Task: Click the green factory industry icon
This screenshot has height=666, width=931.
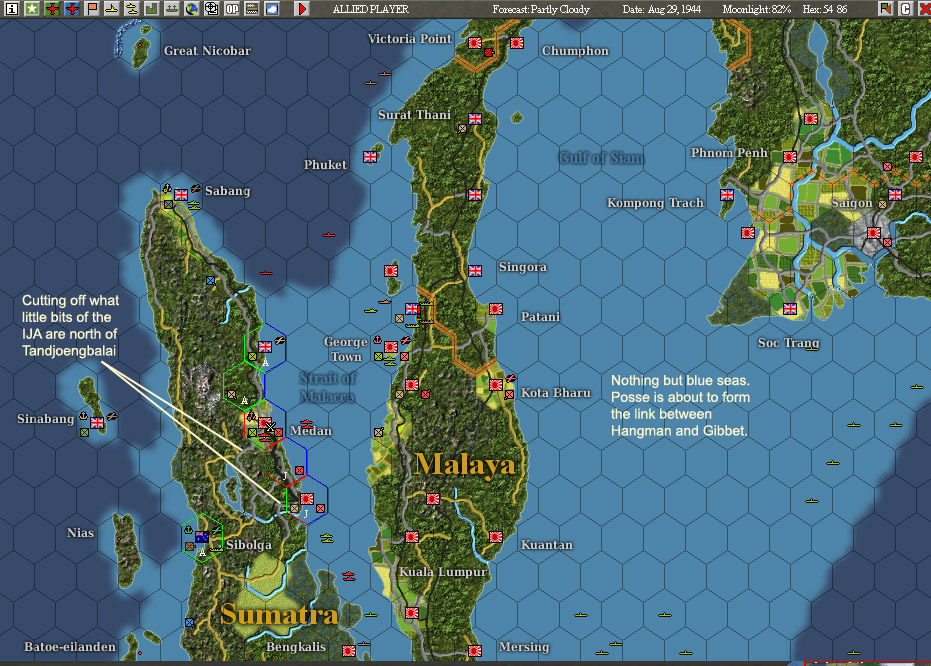Action: 151,8
